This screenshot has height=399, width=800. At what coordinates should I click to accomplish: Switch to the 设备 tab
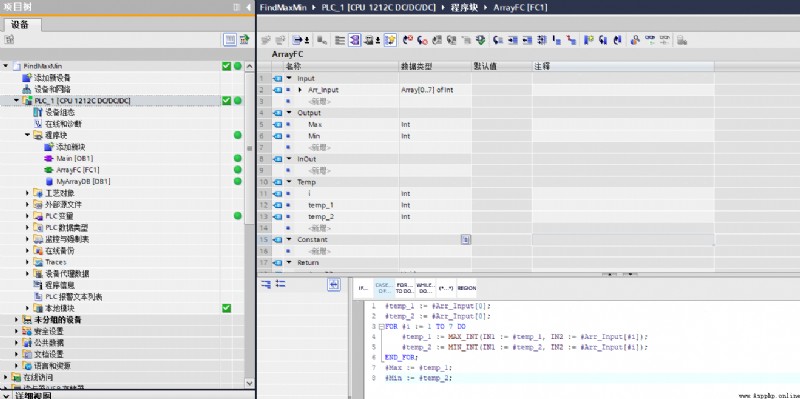click(20, 24)
